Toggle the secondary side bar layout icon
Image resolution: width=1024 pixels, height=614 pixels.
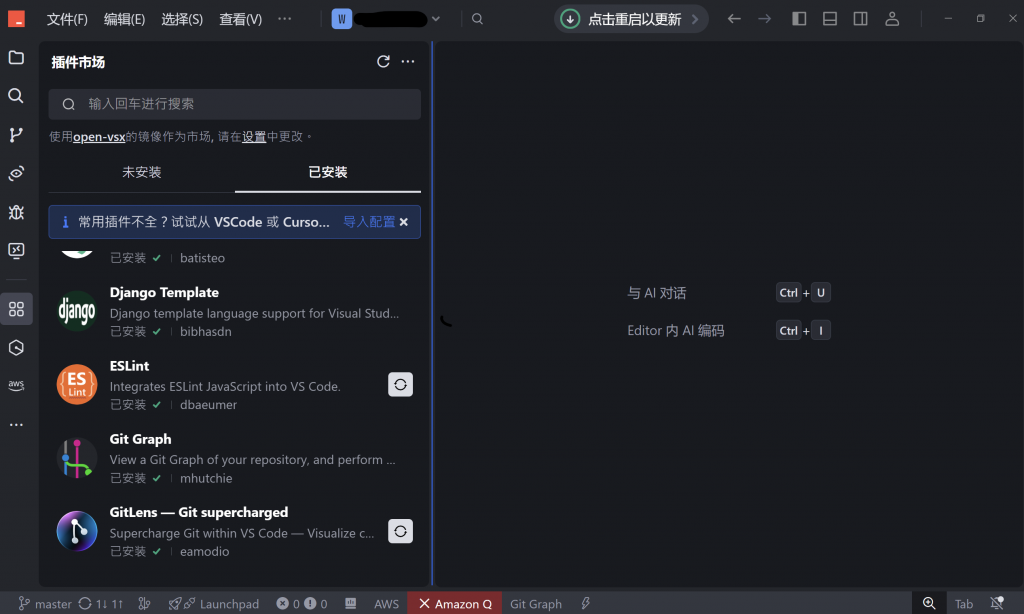pos(861,19)
